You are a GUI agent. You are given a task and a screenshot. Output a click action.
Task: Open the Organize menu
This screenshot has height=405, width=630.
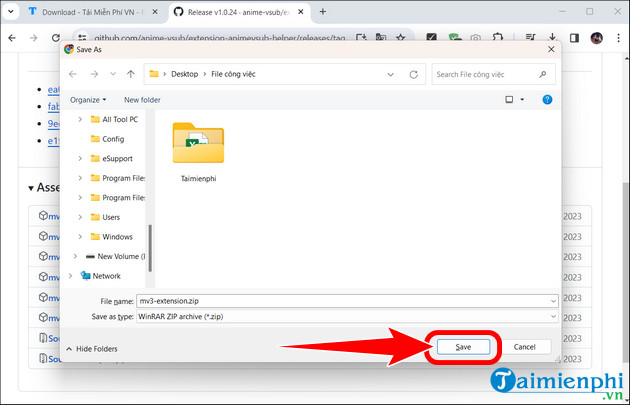88,100
